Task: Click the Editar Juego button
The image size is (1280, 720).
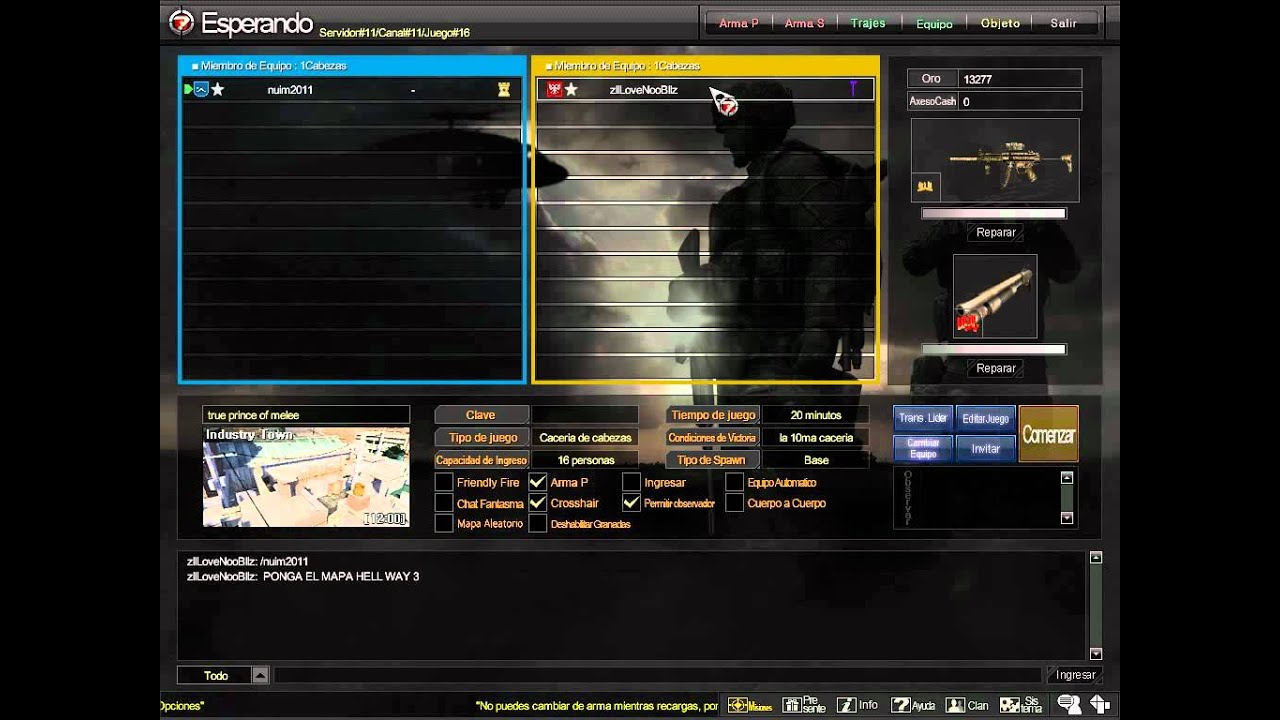Action: [x=985, y=418]
